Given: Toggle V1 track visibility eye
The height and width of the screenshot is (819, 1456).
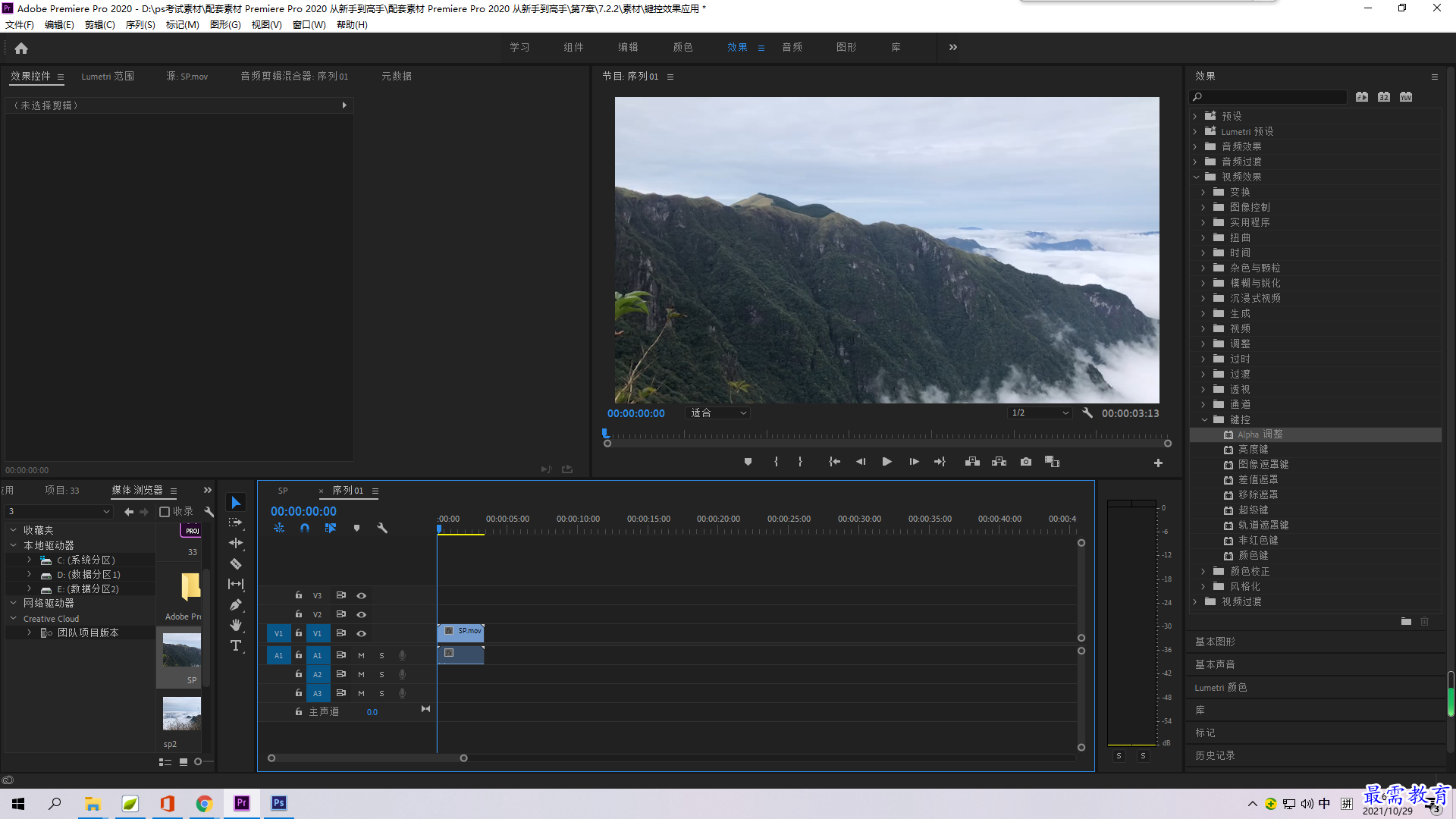Looking at the screenshot, I should coord(362,633).
